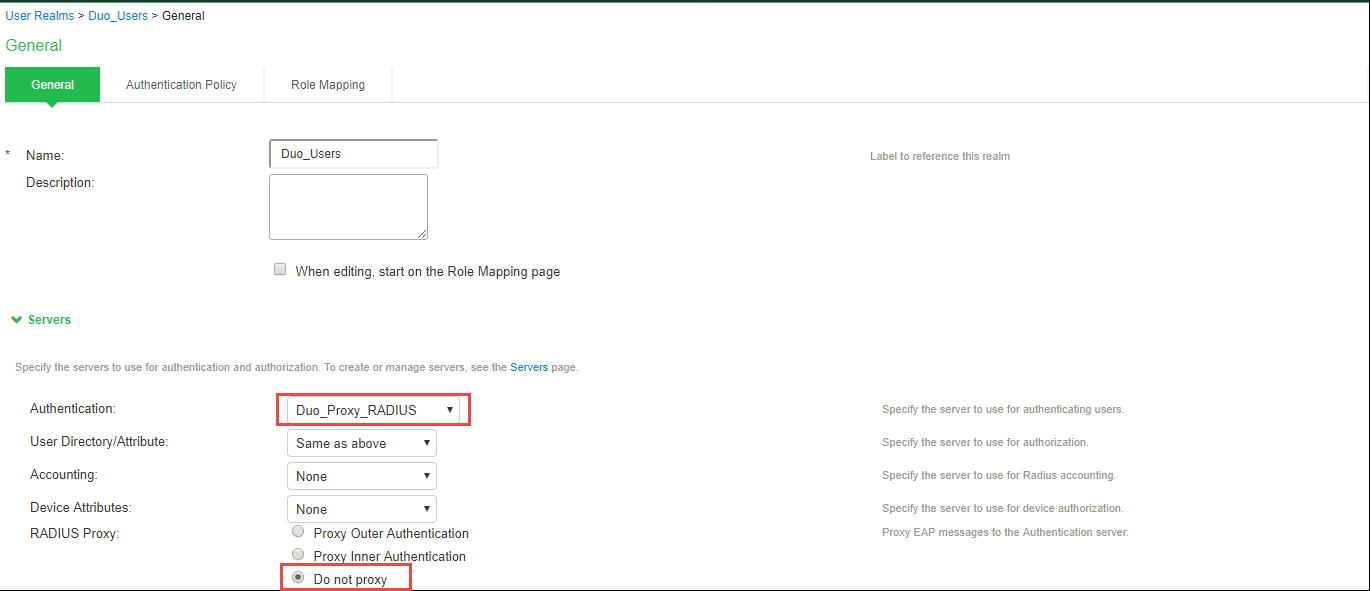This screenshot has width=1370, height=591.
Task: Select the Do not proxy option
Action: [x=297, y=577]
